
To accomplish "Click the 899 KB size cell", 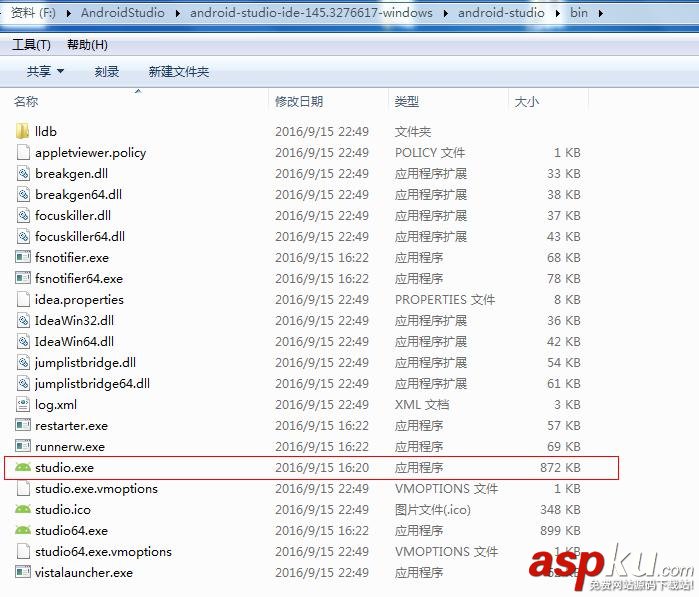I will 560,530.
